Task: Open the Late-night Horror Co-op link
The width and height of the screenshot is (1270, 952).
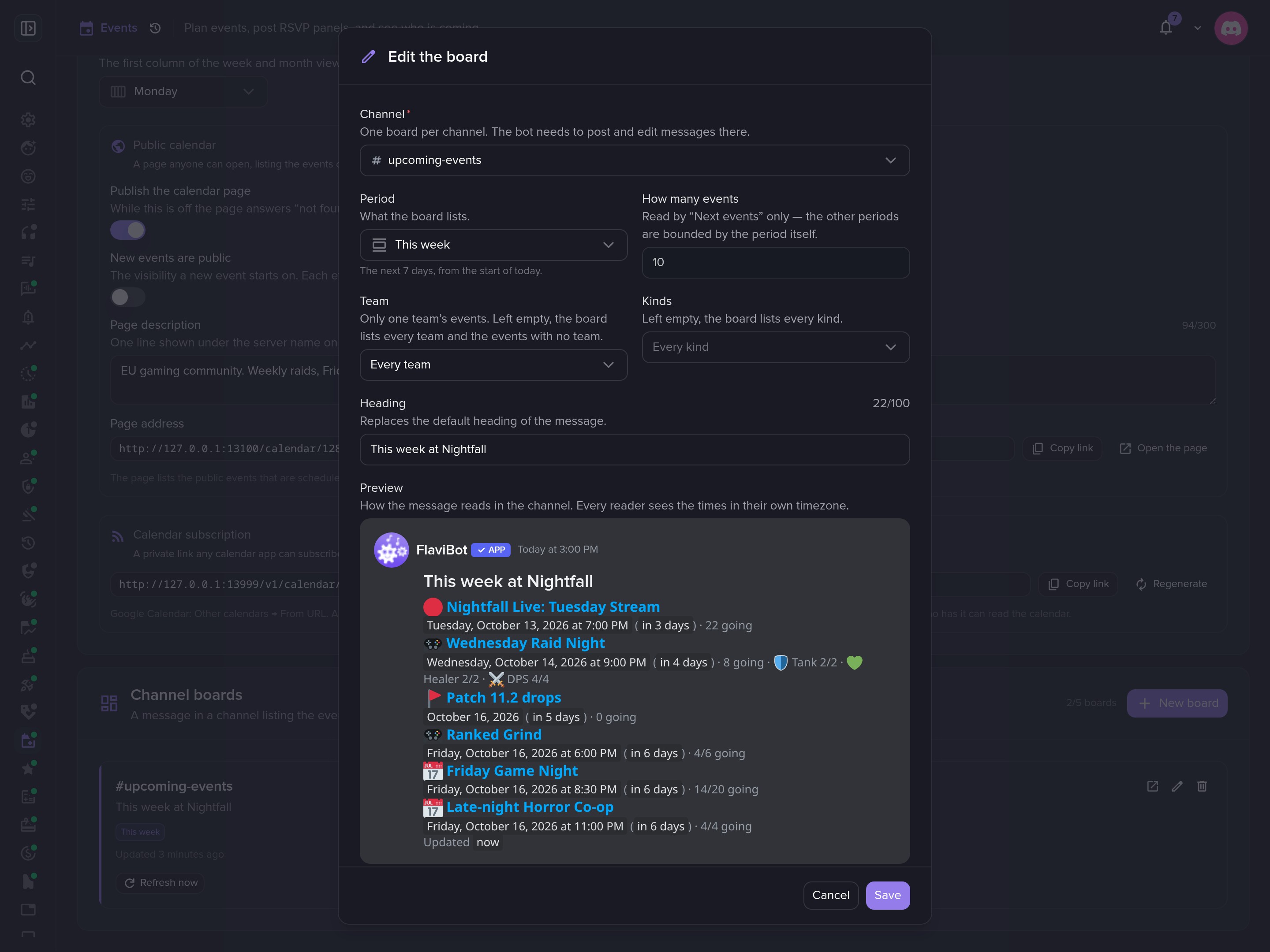Action: point(529,807)
